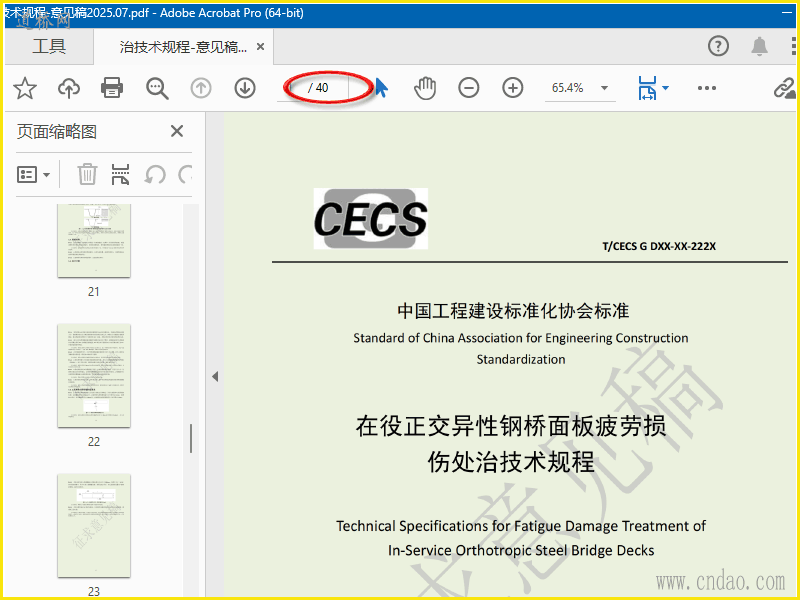Viewport: 800px width, 600px height.
Task: Collapse the navigation pane arrow
Action: [215, 377]
